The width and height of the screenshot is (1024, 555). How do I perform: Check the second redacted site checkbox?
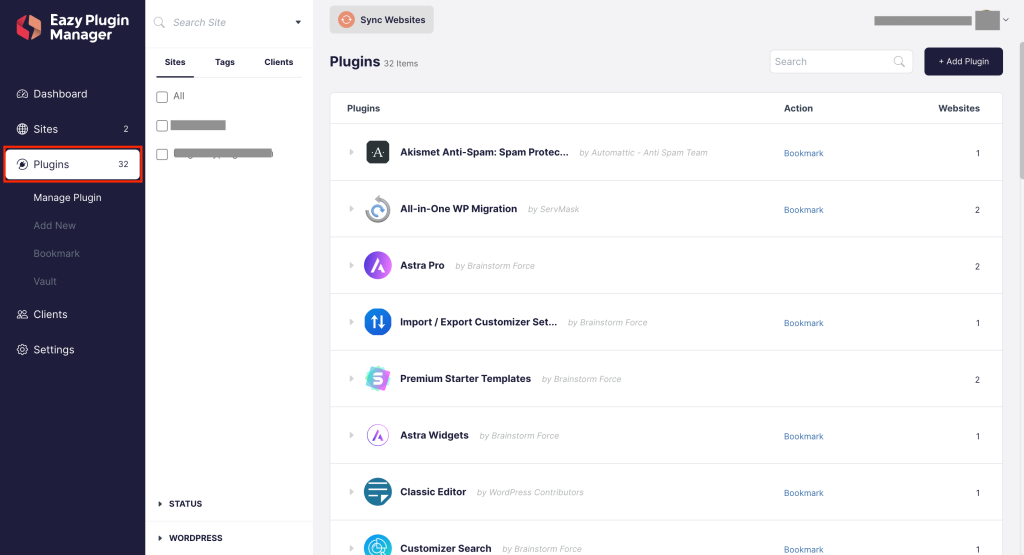(x=162, y=154)
